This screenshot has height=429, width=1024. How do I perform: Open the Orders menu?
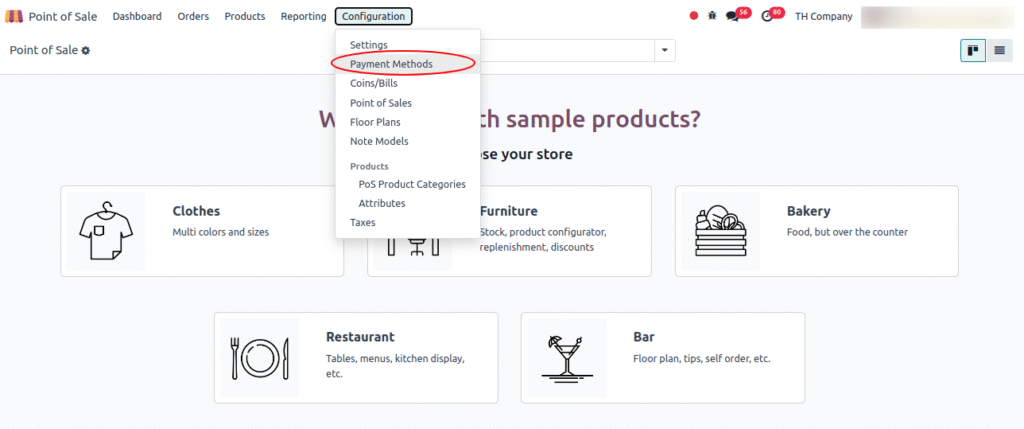(x=193, y=16)
